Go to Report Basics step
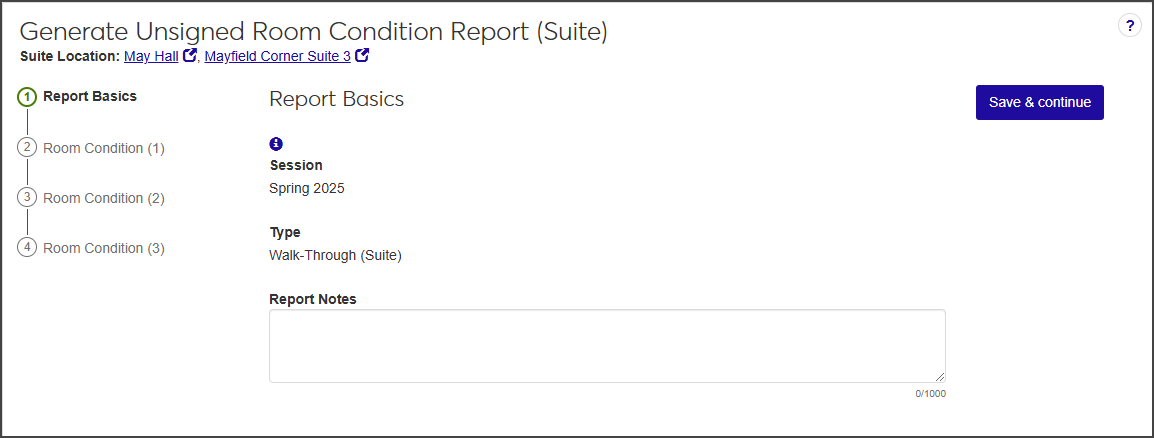This screenshot has width=1154, height=438. tap(90, 97)
